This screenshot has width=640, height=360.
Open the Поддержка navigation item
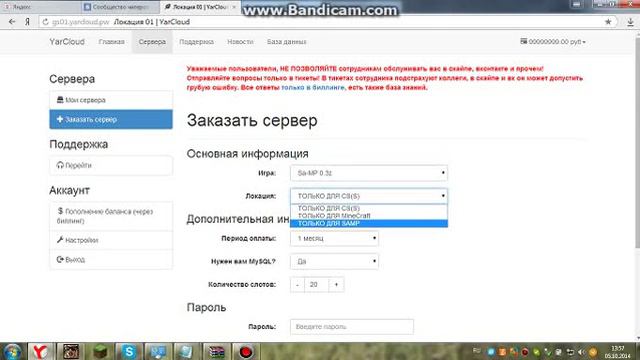click(x=196, y=42)
